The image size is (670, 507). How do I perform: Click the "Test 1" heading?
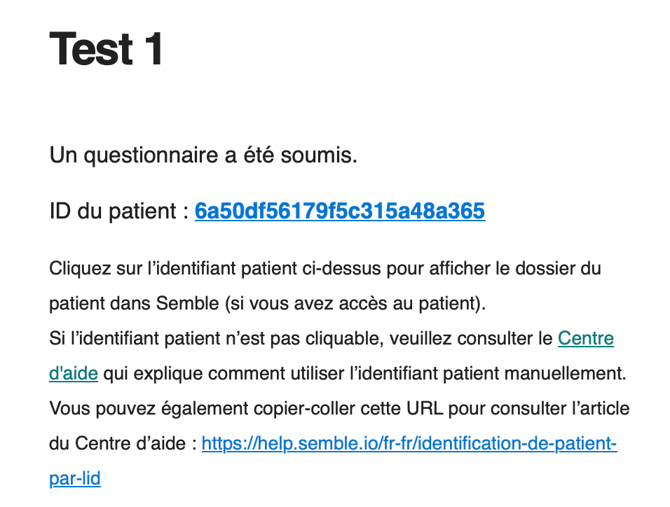pyautogui.click(x=106, y=49)
